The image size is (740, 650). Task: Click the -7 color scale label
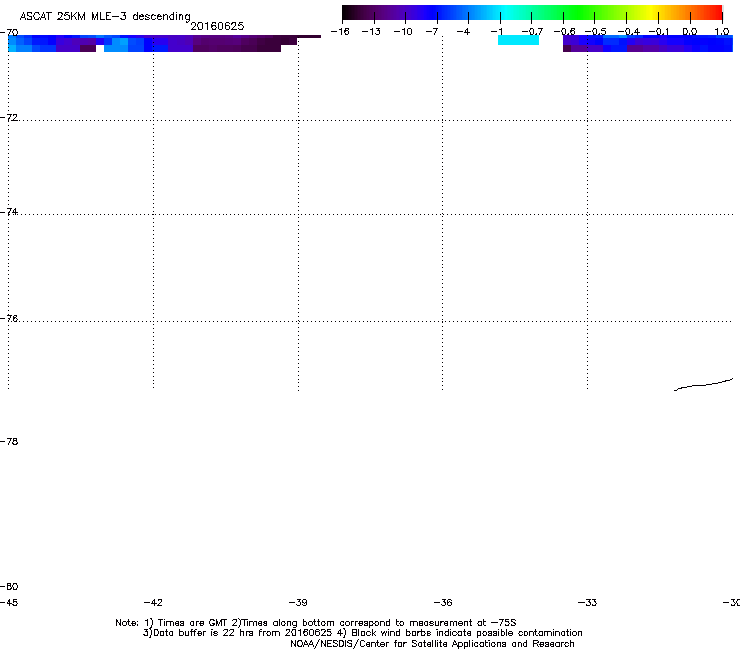pyautogui.click(x=432, y=32)
